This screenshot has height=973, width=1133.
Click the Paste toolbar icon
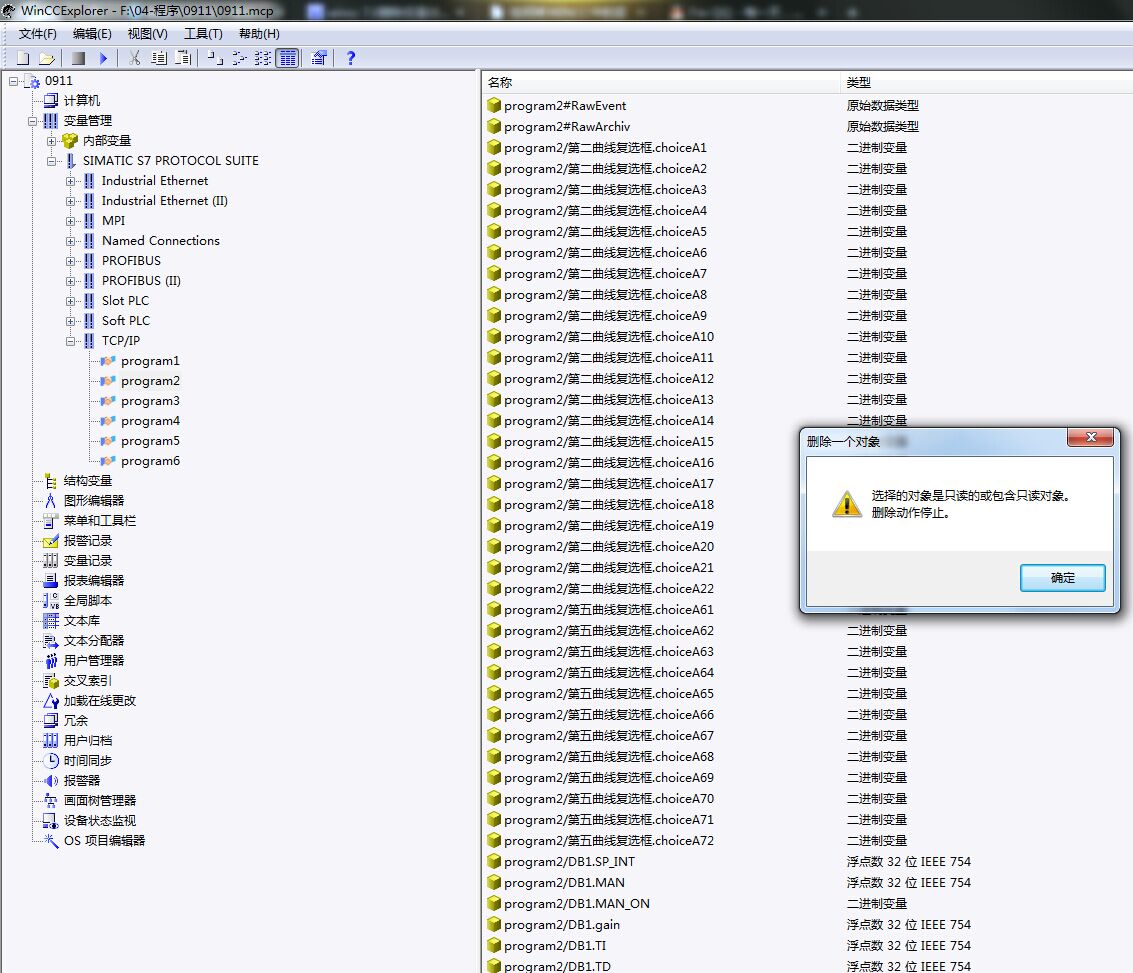pos(184,59)
